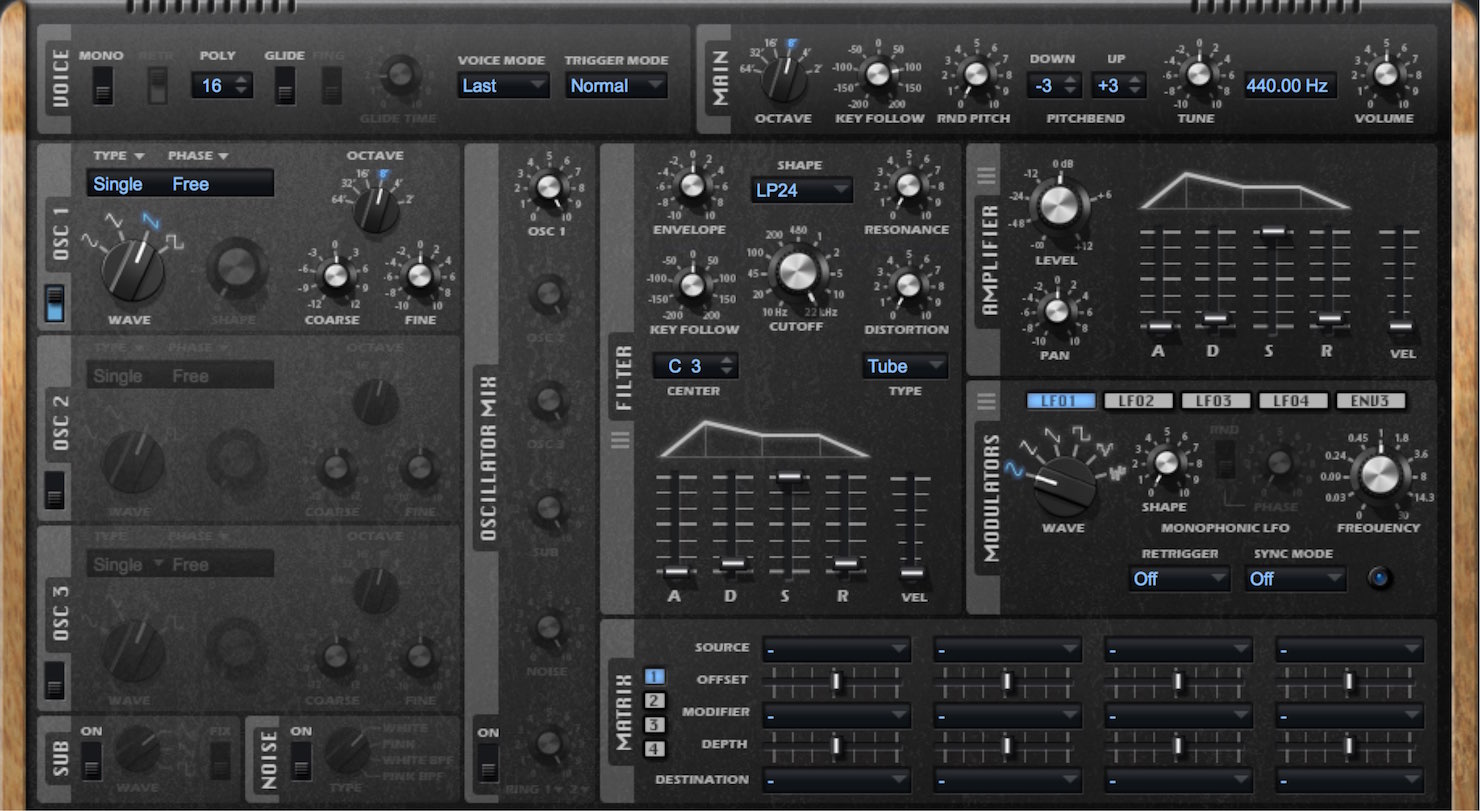Click the OSC 1 Octave knob
Screen dimensions: 1480x811
coord(376,208)
